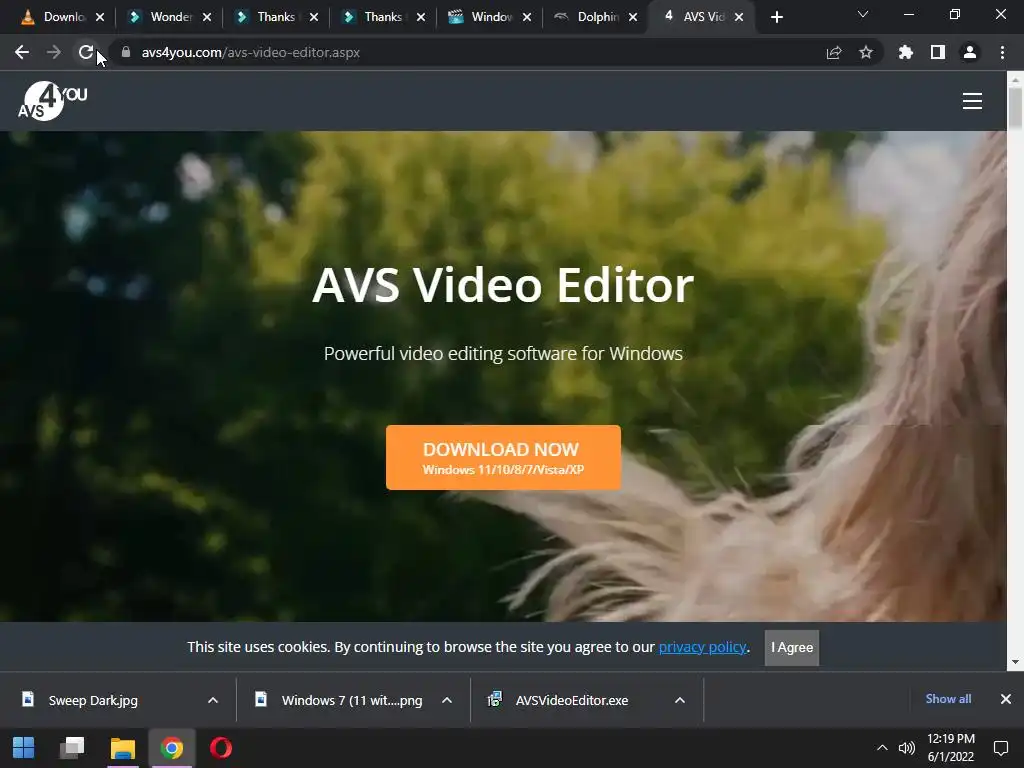The height and width of the screenshot is (768, 1024).
Task: Open the Chrome side panel icon
Action: (x=938, y=52)
